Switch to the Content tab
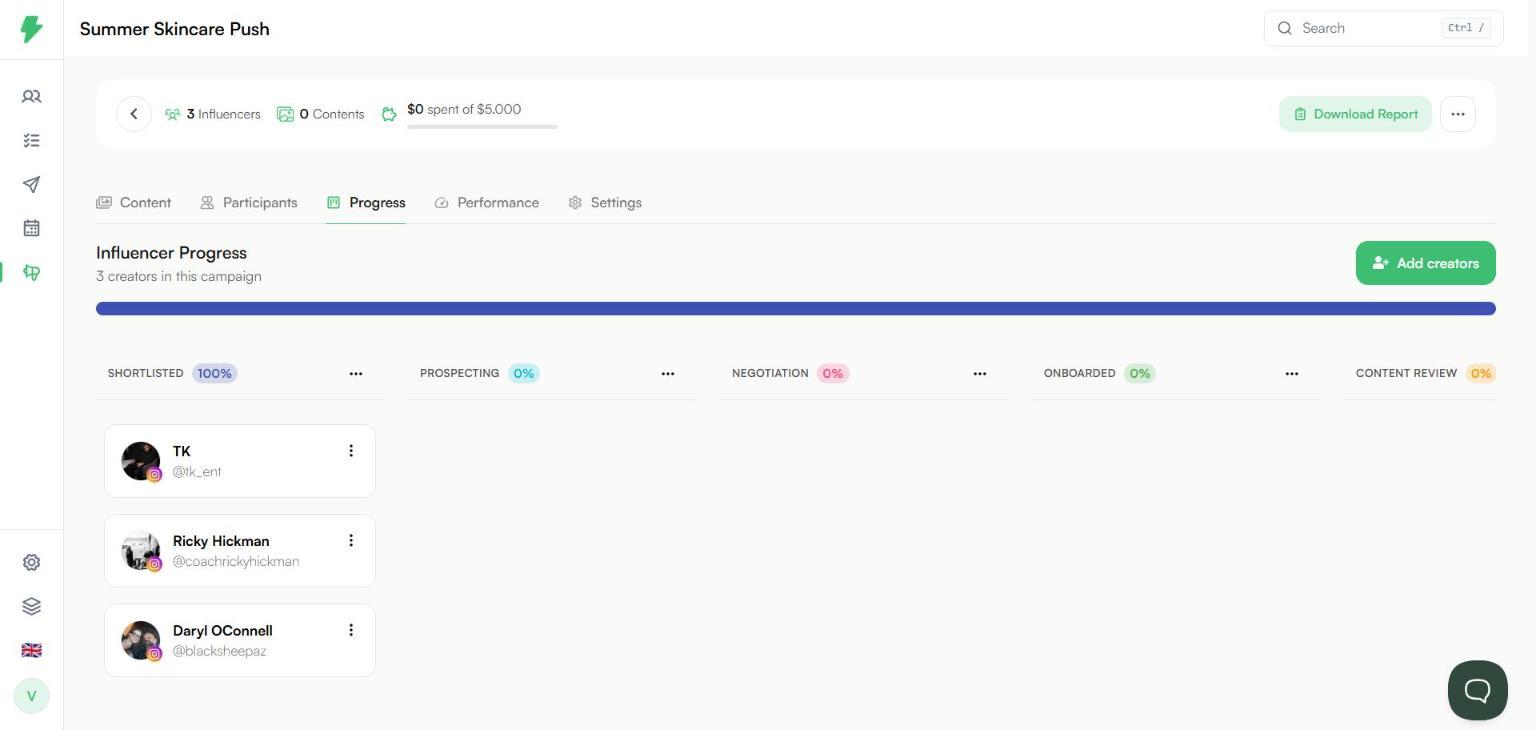1536x730 pixels. (134, 203)
